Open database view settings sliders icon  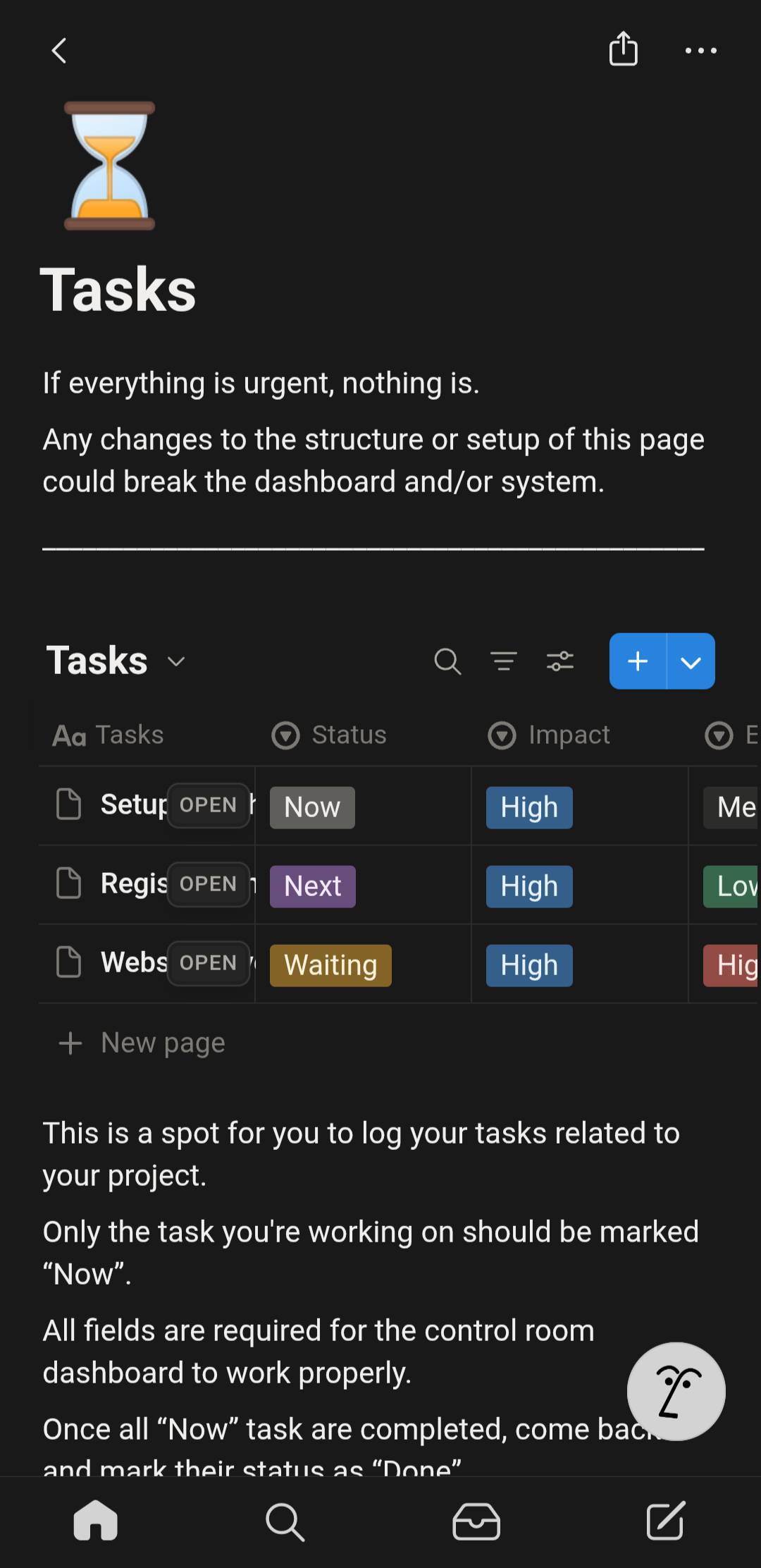560,661
